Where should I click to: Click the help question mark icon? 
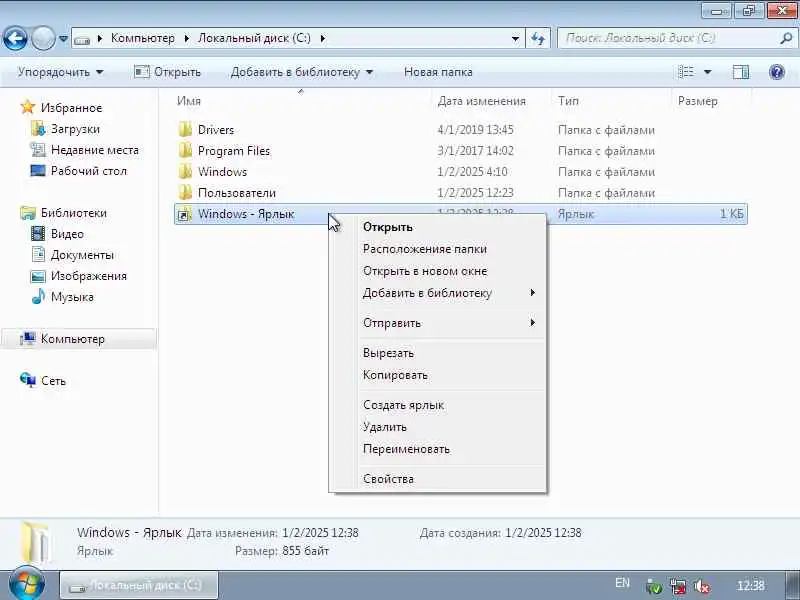point(777,72)
